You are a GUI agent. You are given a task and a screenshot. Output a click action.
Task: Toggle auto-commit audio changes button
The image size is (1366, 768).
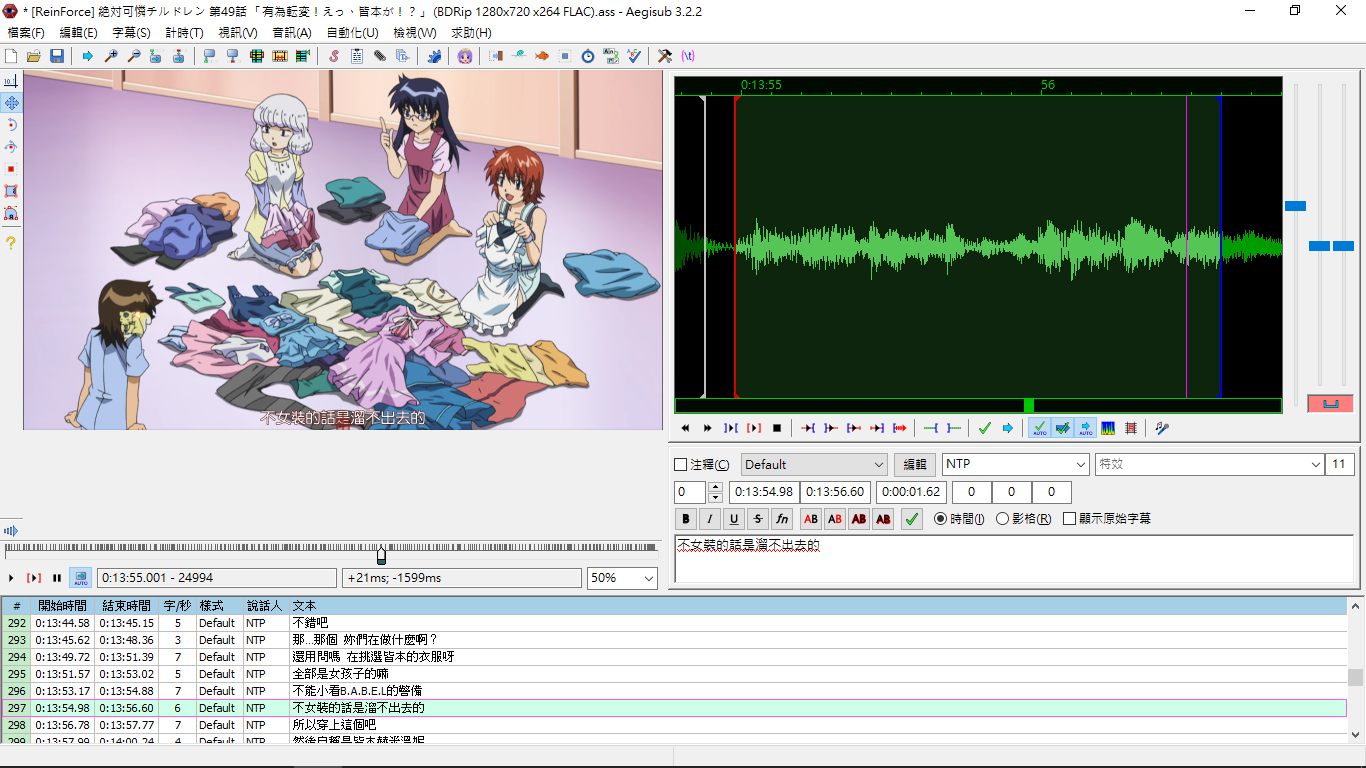(1040, 428)
